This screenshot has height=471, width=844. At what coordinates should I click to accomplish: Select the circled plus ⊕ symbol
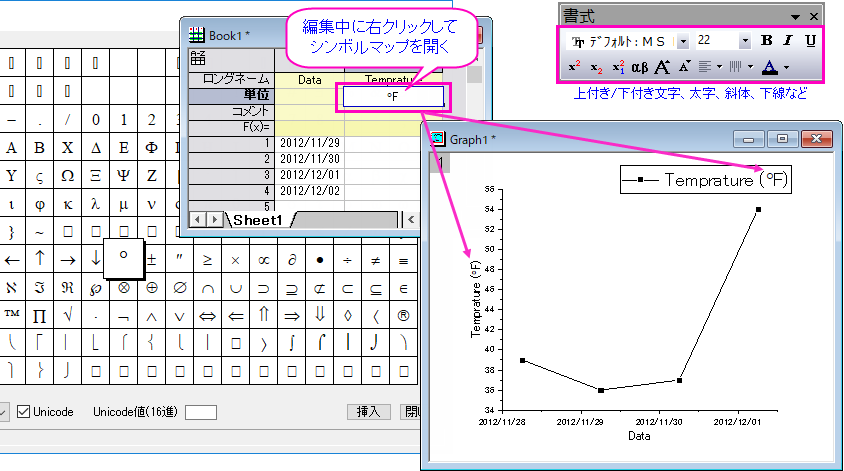coord(152,288)
